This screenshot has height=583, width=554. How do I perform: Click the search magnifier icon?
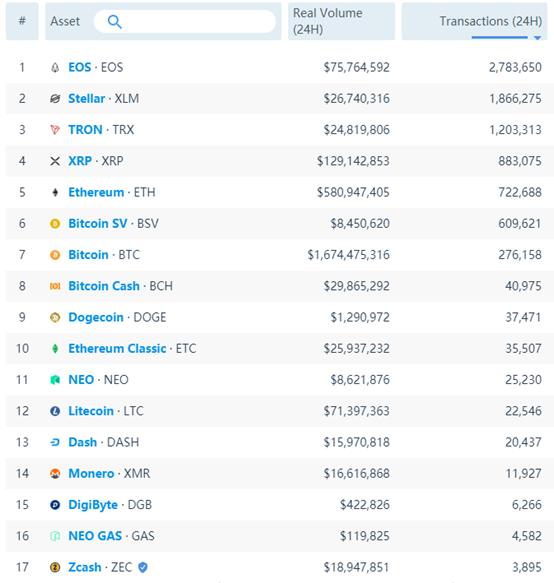[115, 22]
